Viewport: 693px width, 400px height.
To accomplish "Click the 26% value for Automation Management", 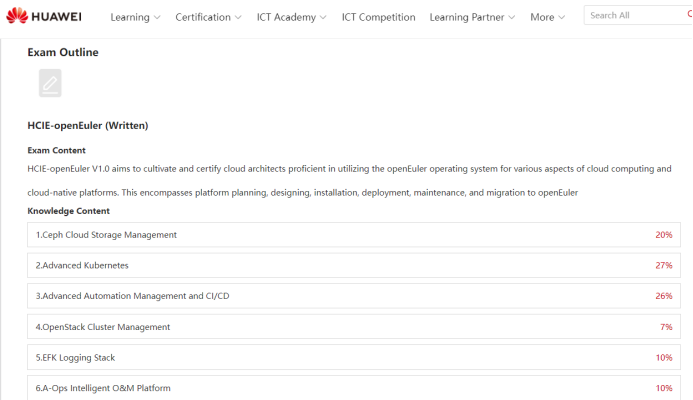I will [663, 296].
